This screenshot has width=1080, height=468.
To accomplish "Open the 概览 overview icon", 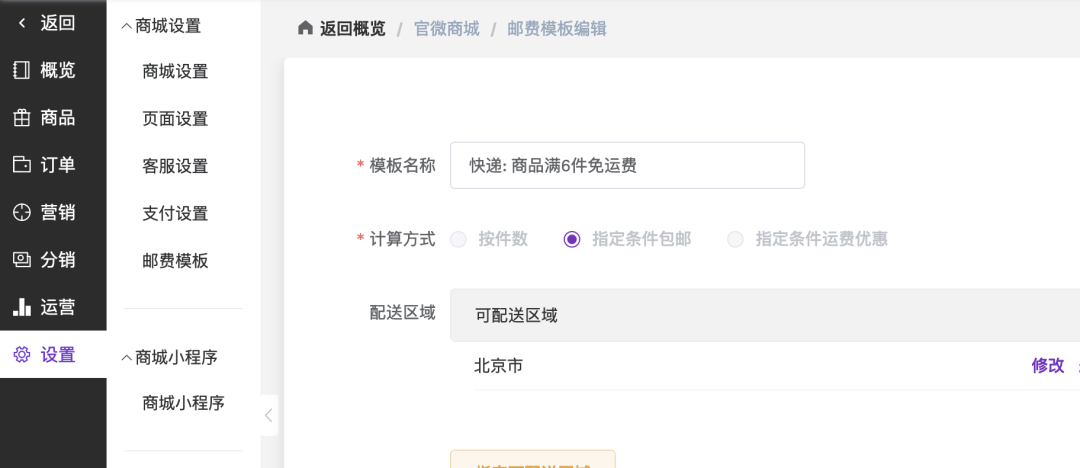I will click(x=21, y=70).
